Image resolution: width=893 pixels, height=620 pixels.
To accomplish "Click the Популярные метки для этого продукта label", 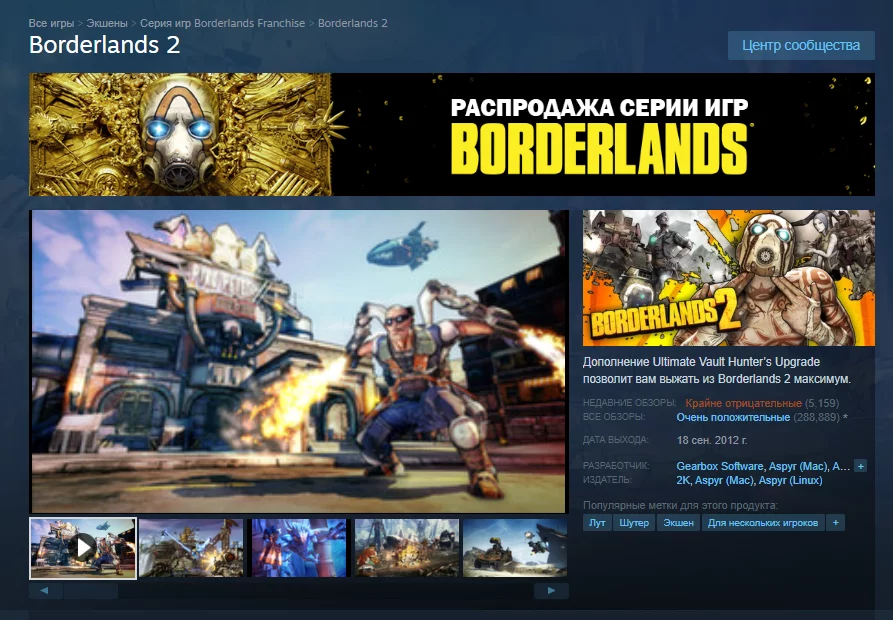I will point(681,505).
